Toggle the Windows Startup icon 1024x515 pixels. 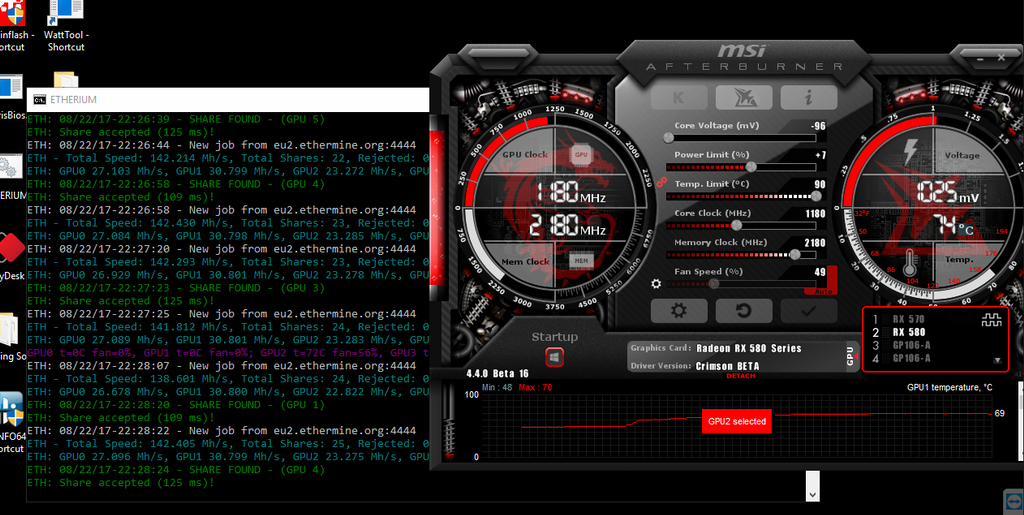coord(554,357)
